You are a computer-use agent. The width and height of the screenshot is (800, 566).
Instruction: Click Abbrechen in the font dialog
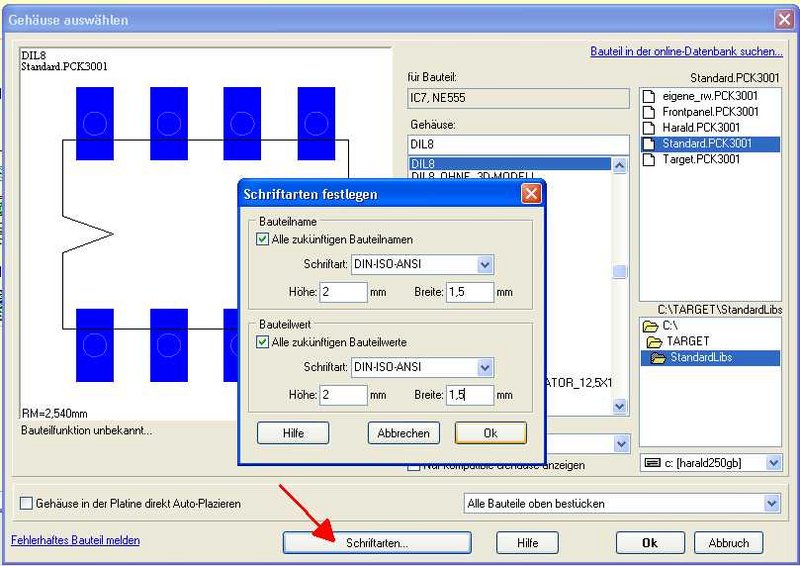(404, 433)
